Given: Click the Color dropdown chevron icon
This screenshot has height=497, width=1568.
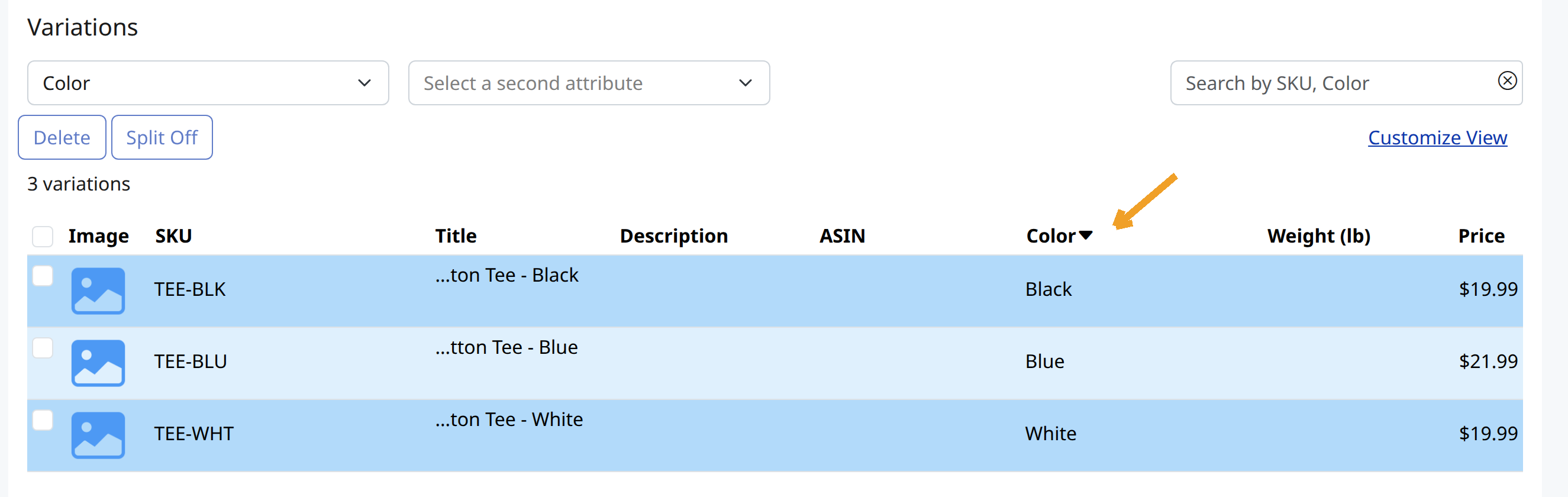Looking at the screenshot, I should [x=364, y=83].
